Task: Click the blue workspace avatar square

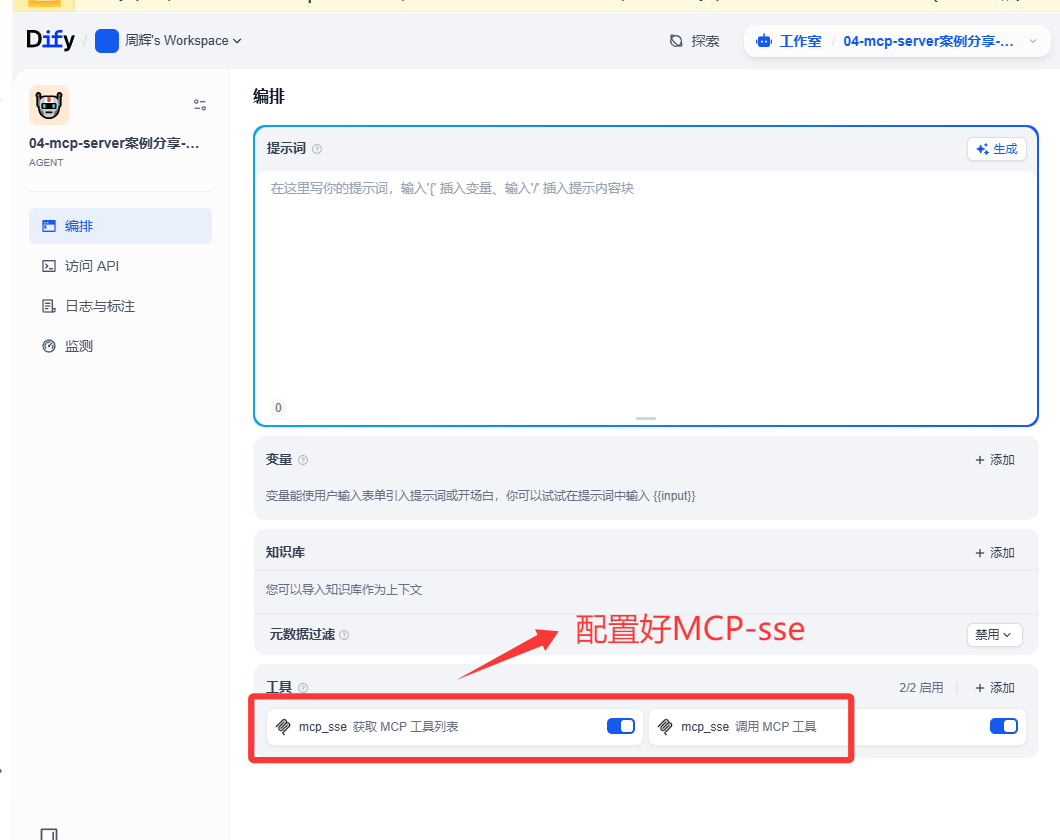Action: tap(107, 41)
